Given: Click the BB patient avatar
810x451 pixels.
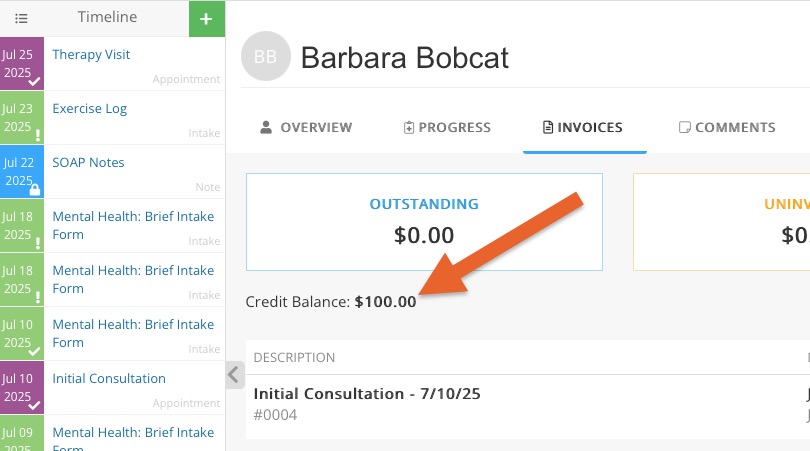Looking at the screenshot, I should pyautogui.click(x=266, y=56).
